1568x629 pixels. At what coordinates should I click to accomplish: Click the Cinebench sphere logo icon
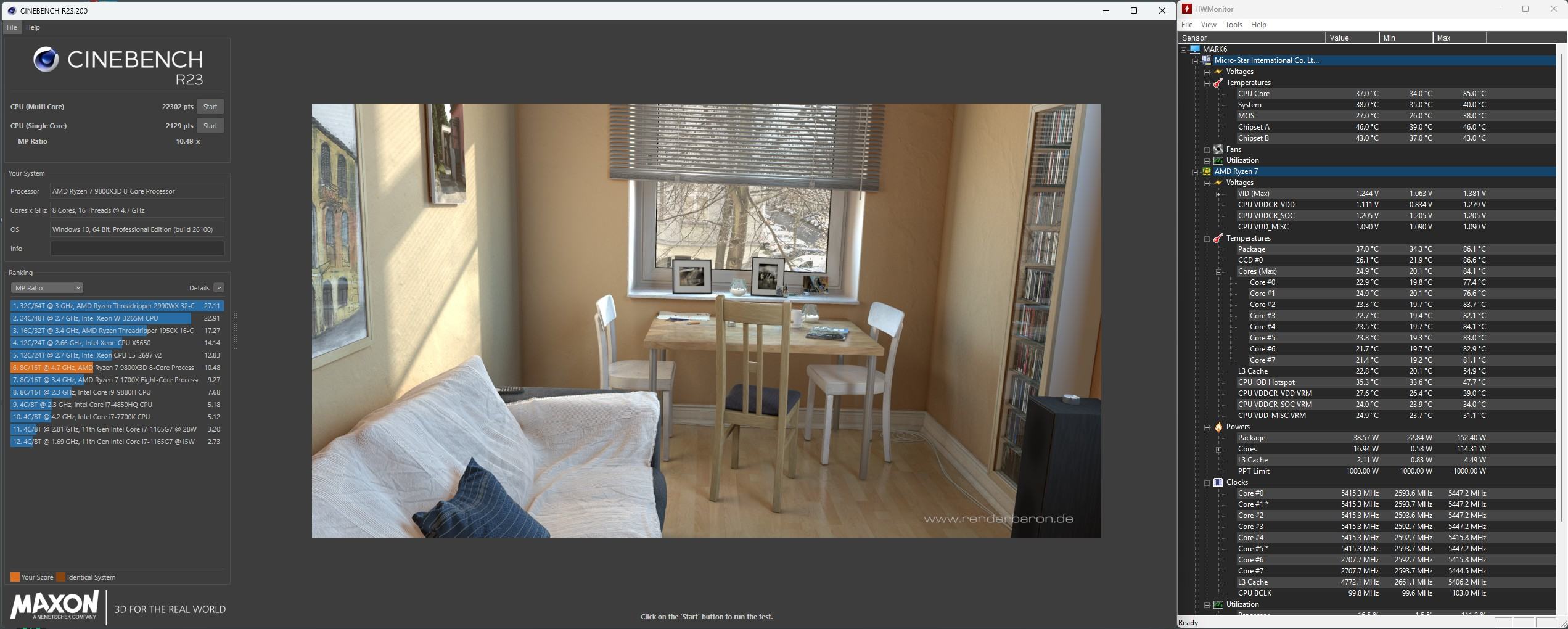pos(46,60)
